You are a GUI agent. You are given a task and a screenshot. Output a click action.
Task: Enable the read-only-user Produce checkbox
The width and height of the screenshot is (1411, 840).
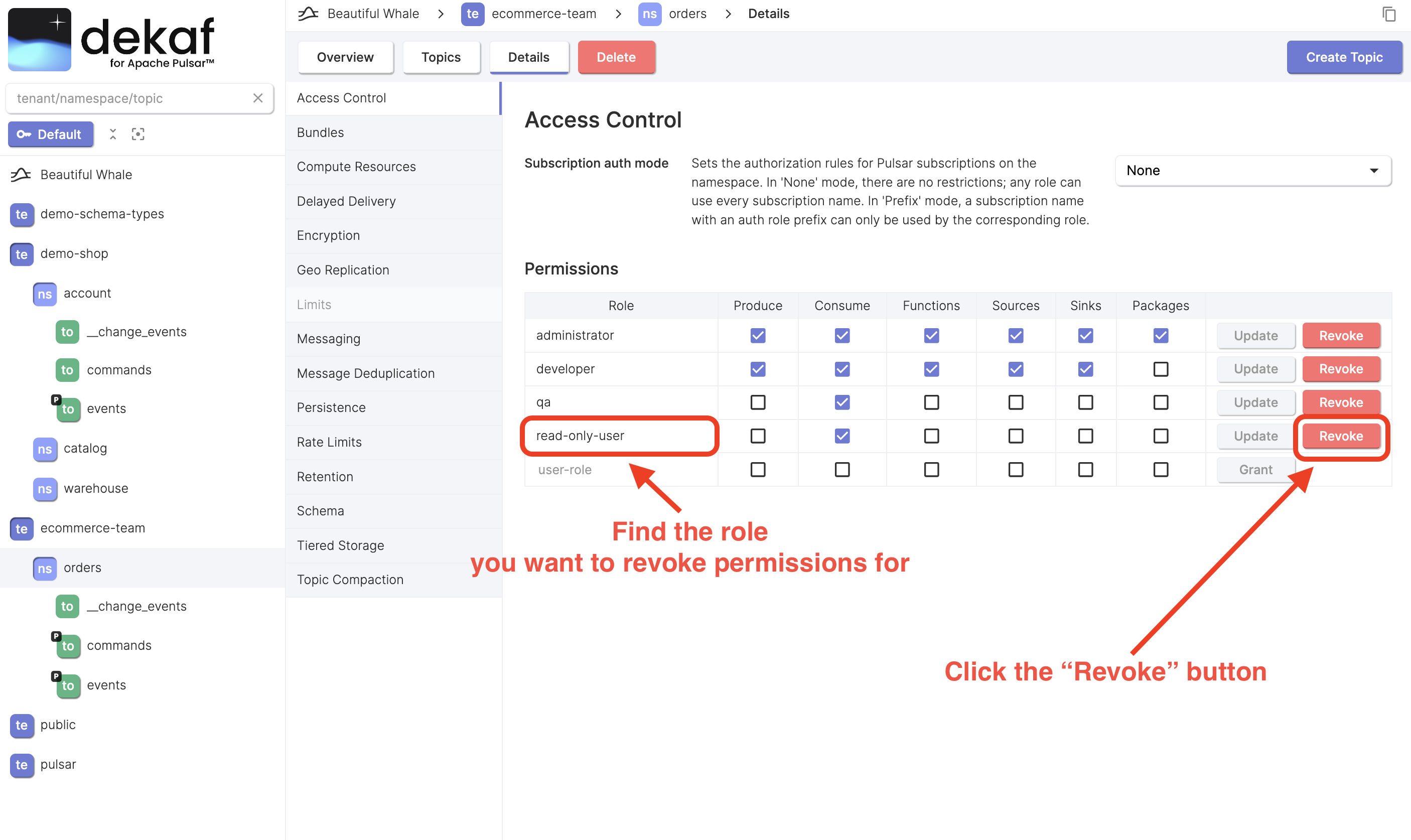[758, 435]
